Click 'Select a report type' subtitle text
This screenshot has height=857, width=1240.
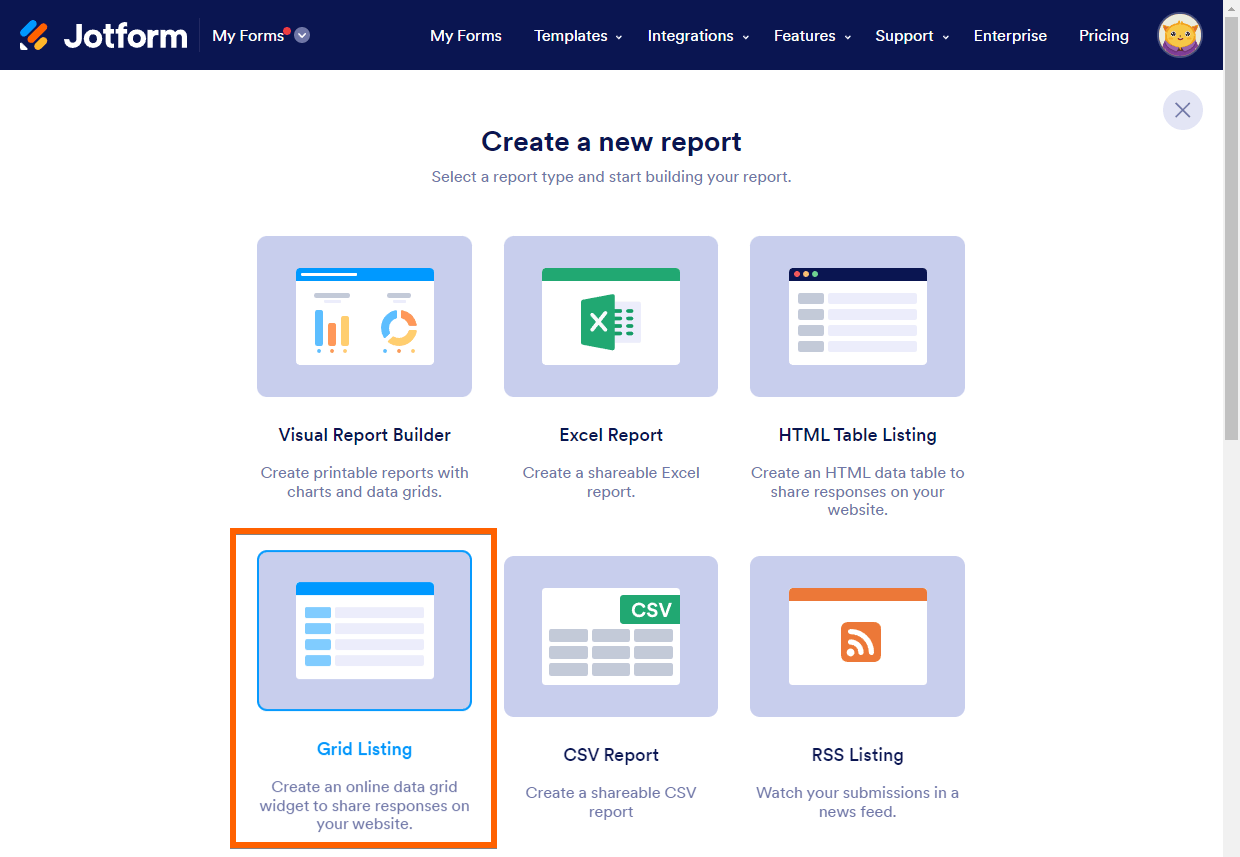(x=611, y=177)
